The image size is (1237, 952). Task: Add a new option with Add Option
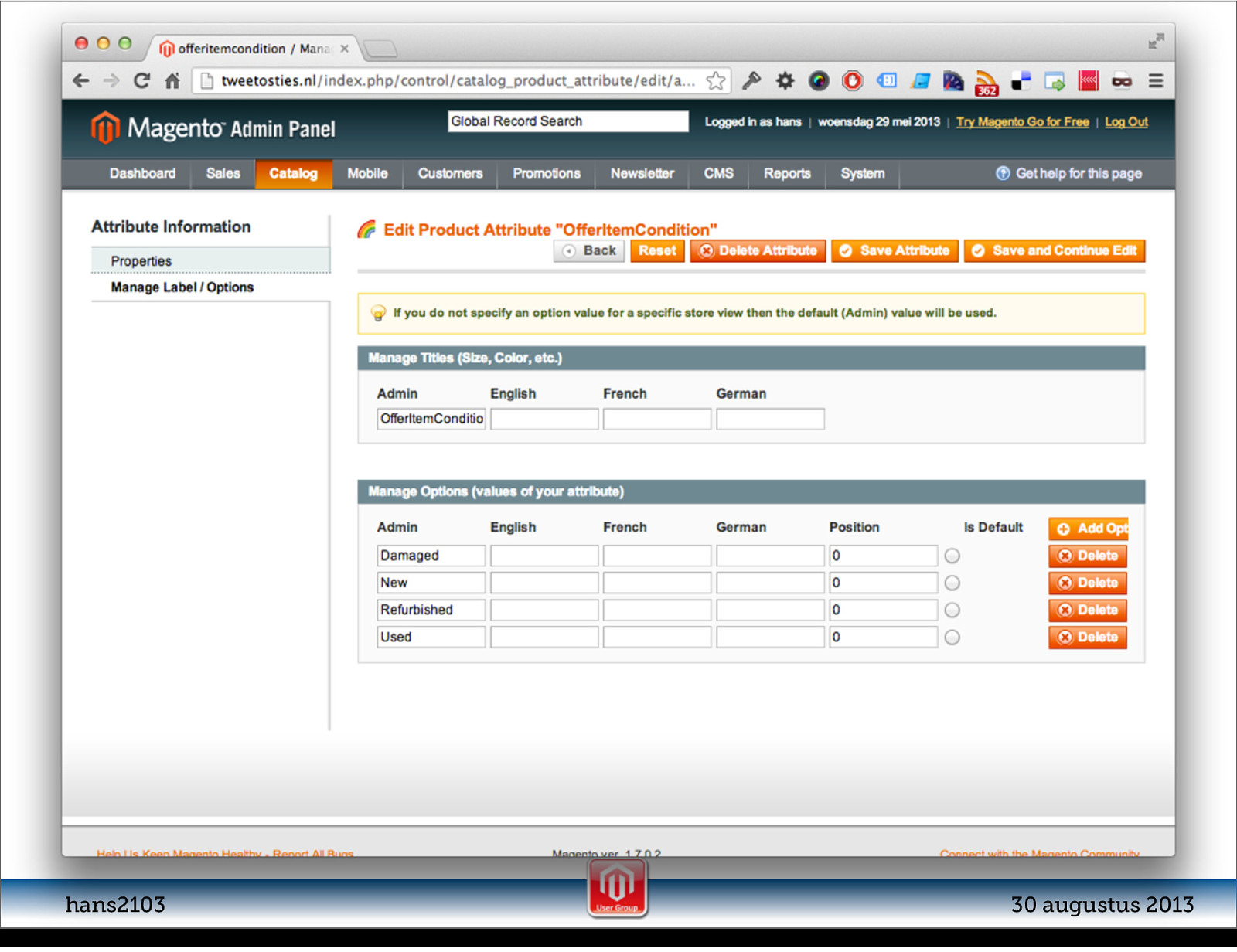pyautogui.click(x=1089, y=529)
